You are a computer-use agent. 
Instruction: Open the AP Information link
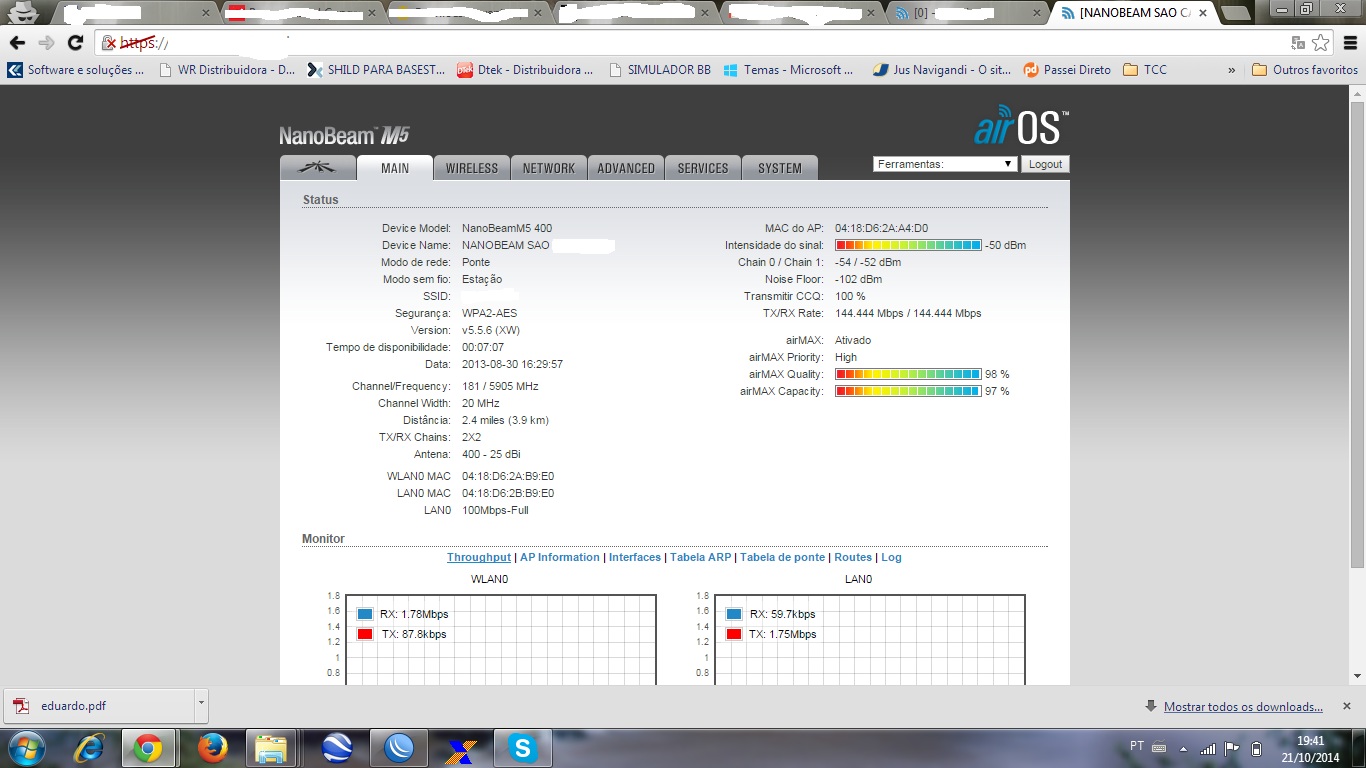[x=560, y=557]
